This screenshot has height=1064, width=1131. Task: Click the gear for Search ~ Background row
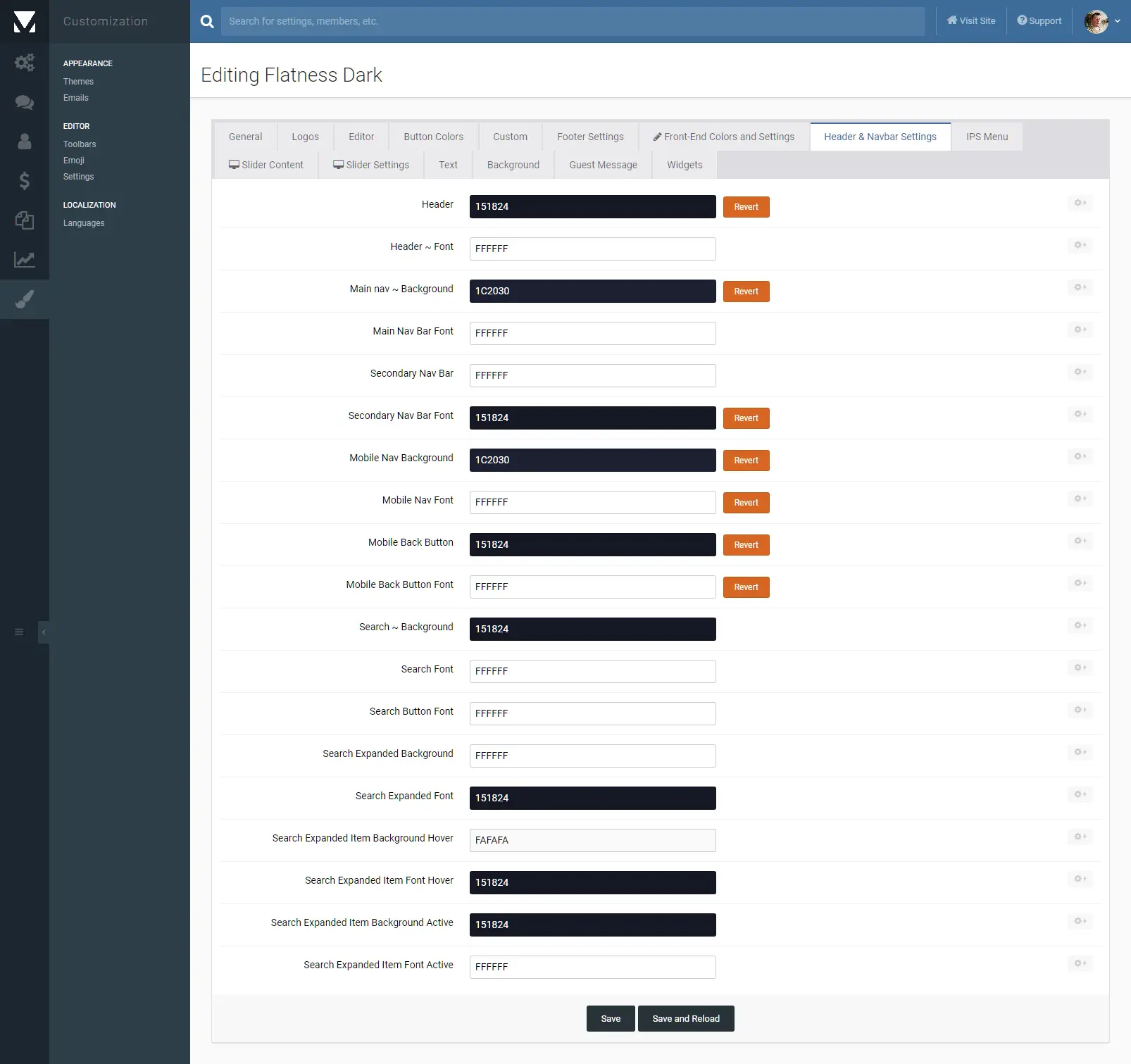[1080, 625]
